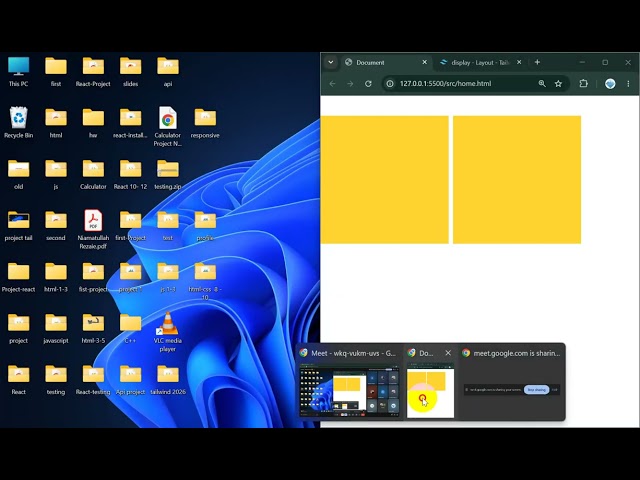Screen dimensions: 640x480
Task: Switch to the display - Layout Tailwind tab
Action: click(480, 62)
